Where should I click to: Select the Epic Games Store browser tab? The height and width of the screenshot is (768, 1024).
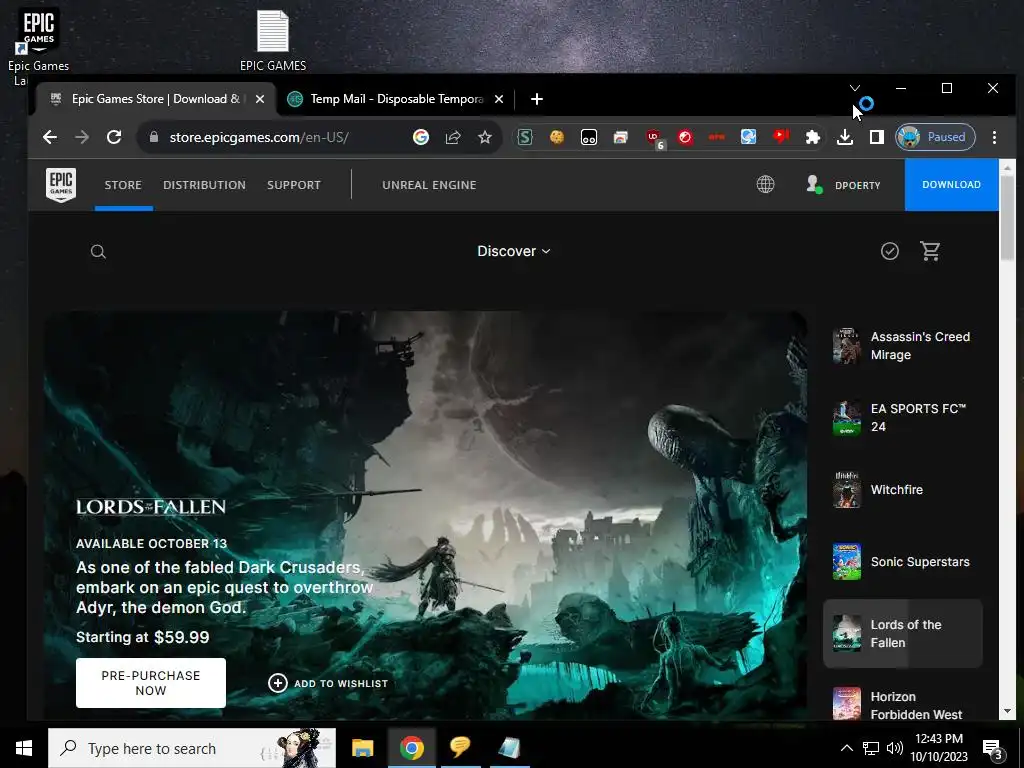156,99
